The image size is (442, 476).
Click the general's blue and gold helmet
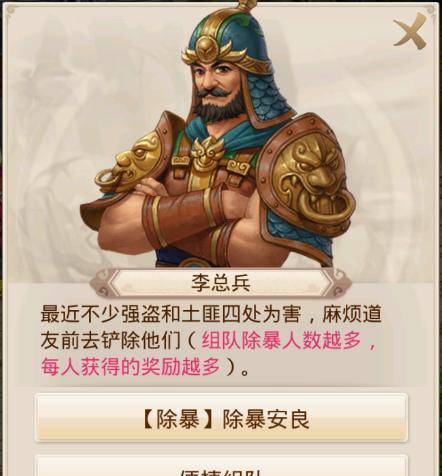[x=227, y=37]
